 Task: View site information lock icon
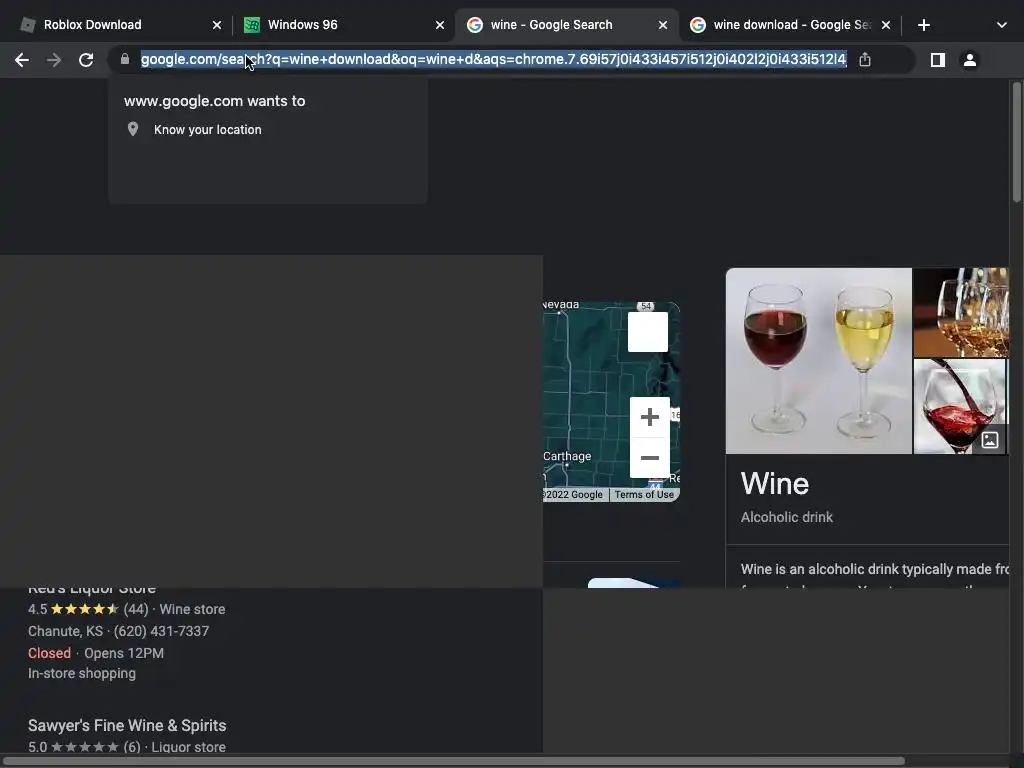125,59
